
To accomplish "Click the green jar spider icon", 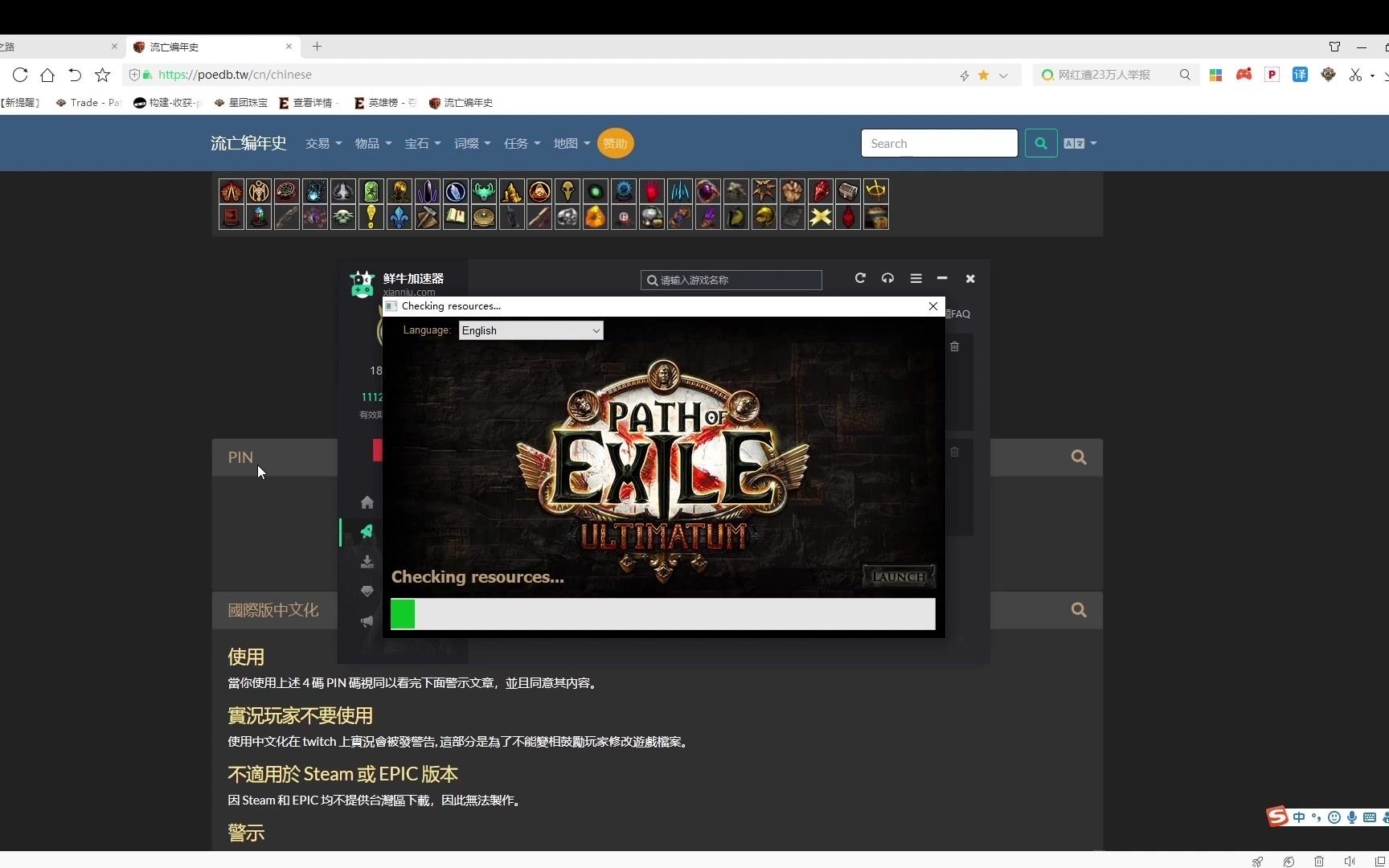I will tap(371, 191).
